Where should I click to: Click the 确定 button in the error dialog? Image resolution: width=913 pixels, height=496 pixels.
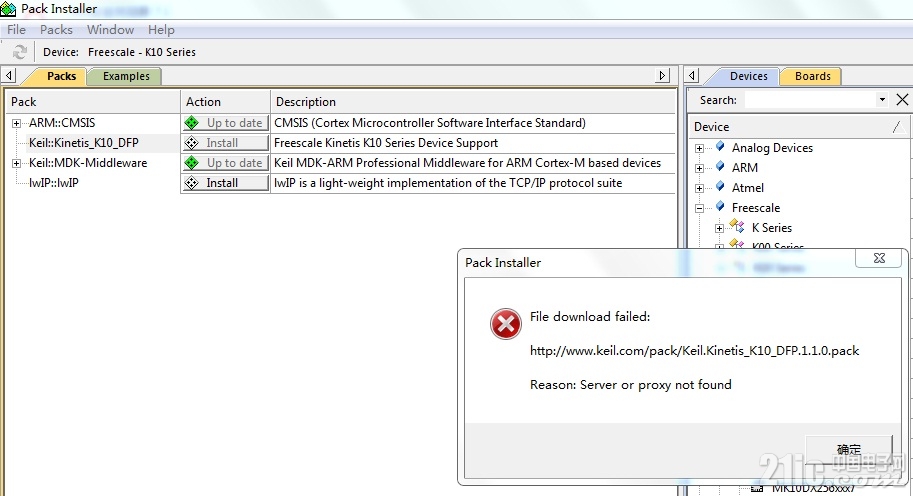point(848,449)
